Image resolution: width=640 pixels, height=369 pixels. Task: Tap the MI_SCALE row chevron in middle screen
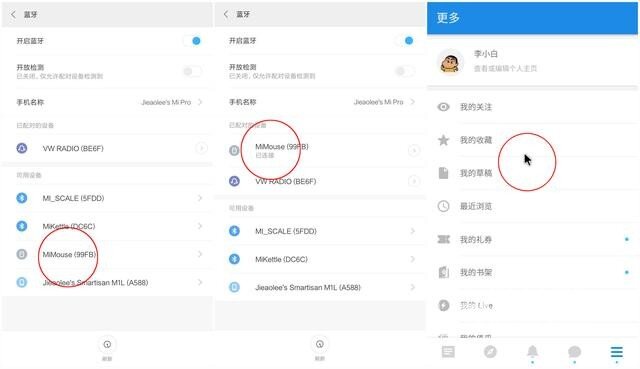tap(413, 231)
